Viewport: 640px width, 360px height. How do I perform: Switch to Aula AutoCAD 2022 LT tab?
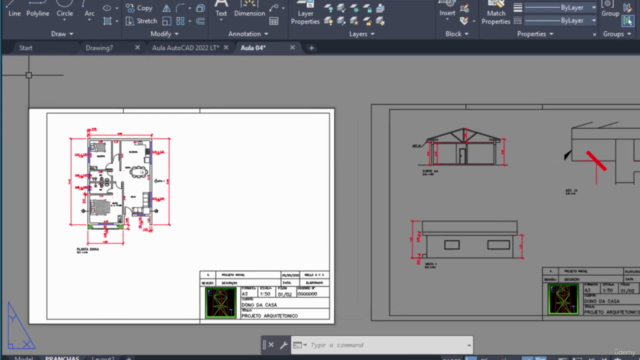tap(185, 48)
